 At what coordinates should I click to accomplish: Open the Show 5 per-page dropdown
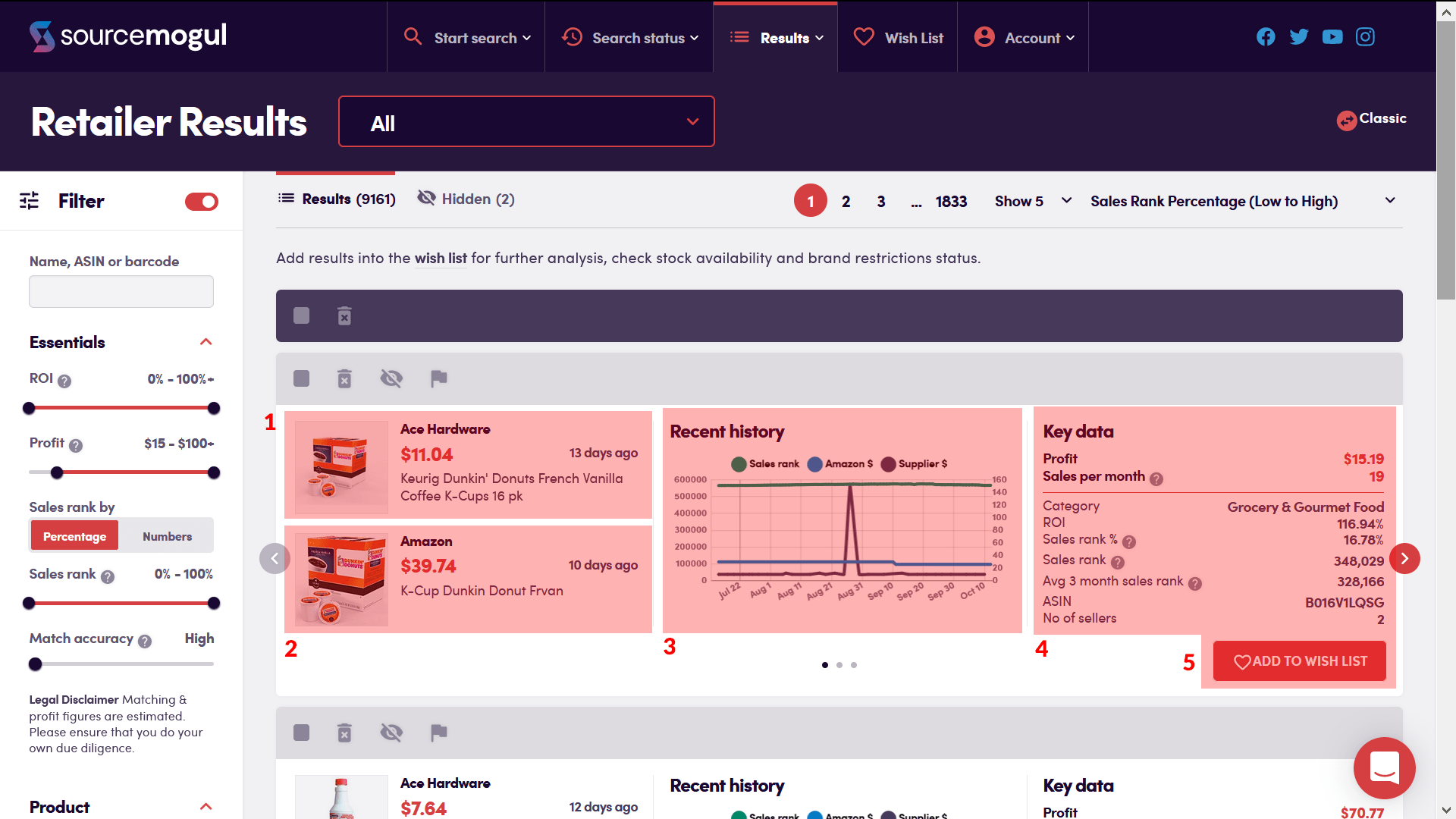point(1033,201)
